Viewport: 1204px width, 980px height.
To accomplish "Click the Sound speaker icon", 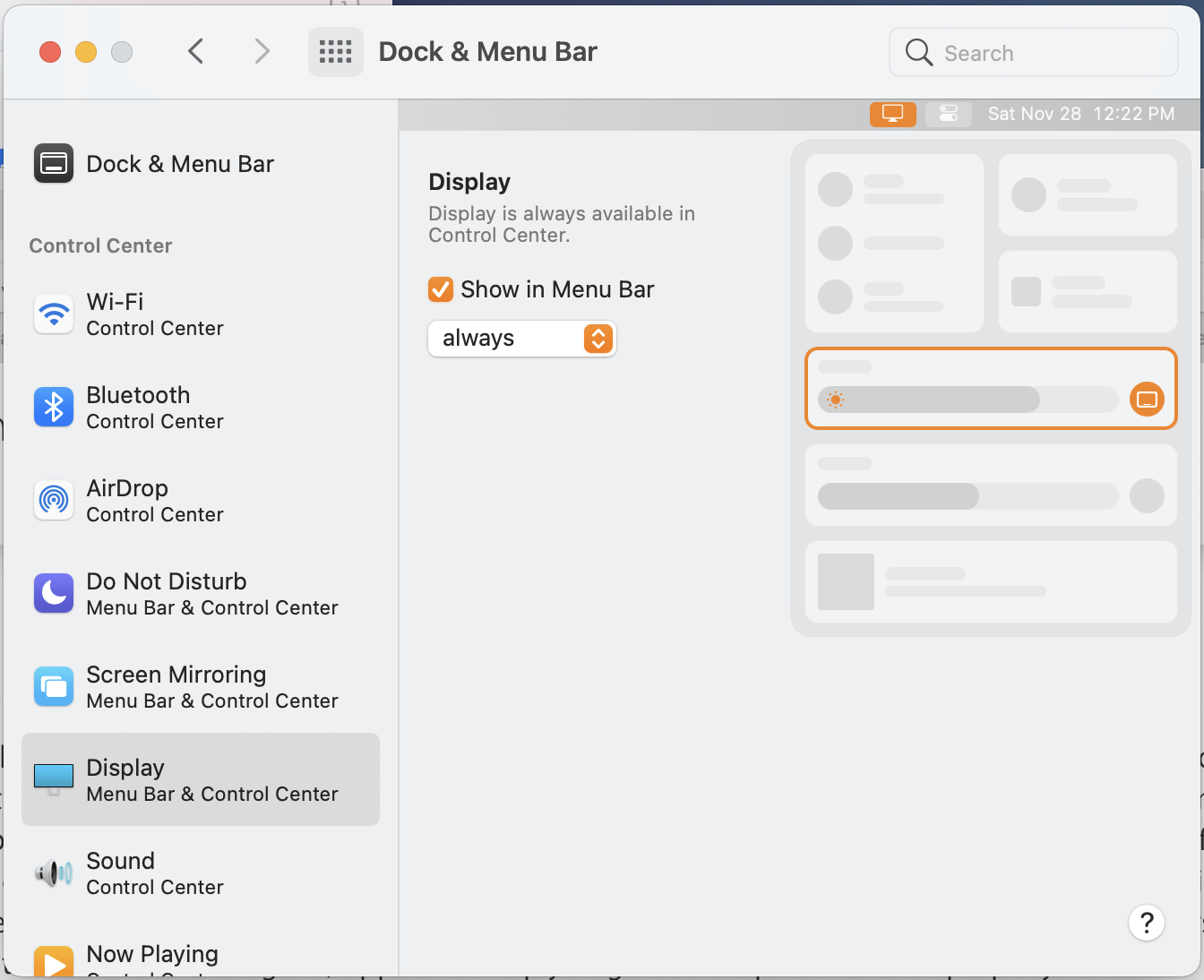I will point(54,873).
